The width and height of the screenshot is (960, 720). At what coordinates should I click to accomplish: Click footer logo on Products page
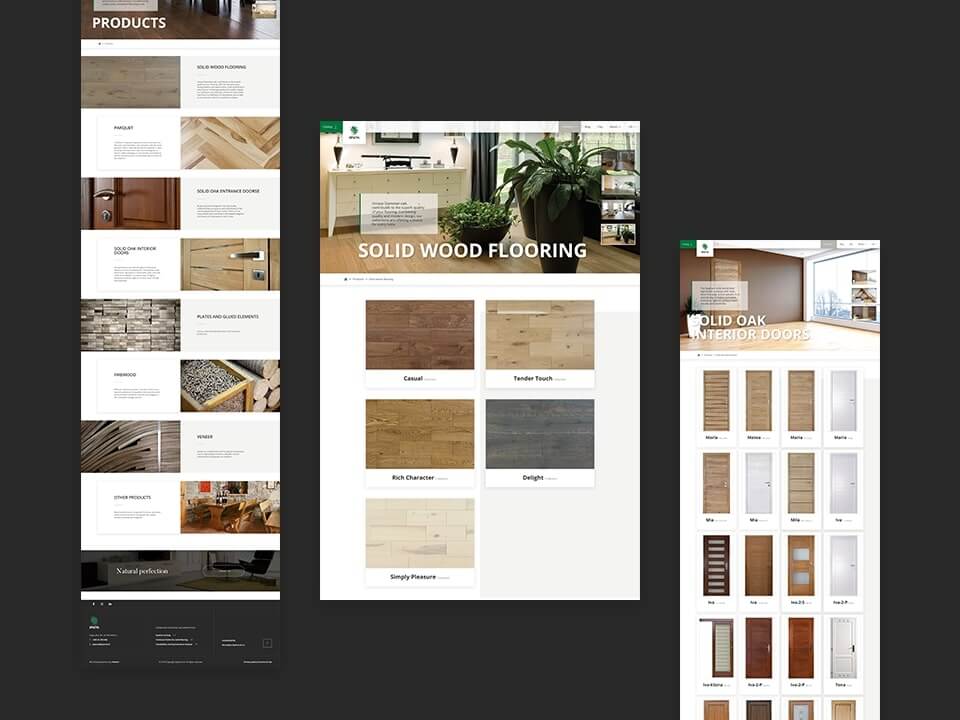[x=94, y=623]
